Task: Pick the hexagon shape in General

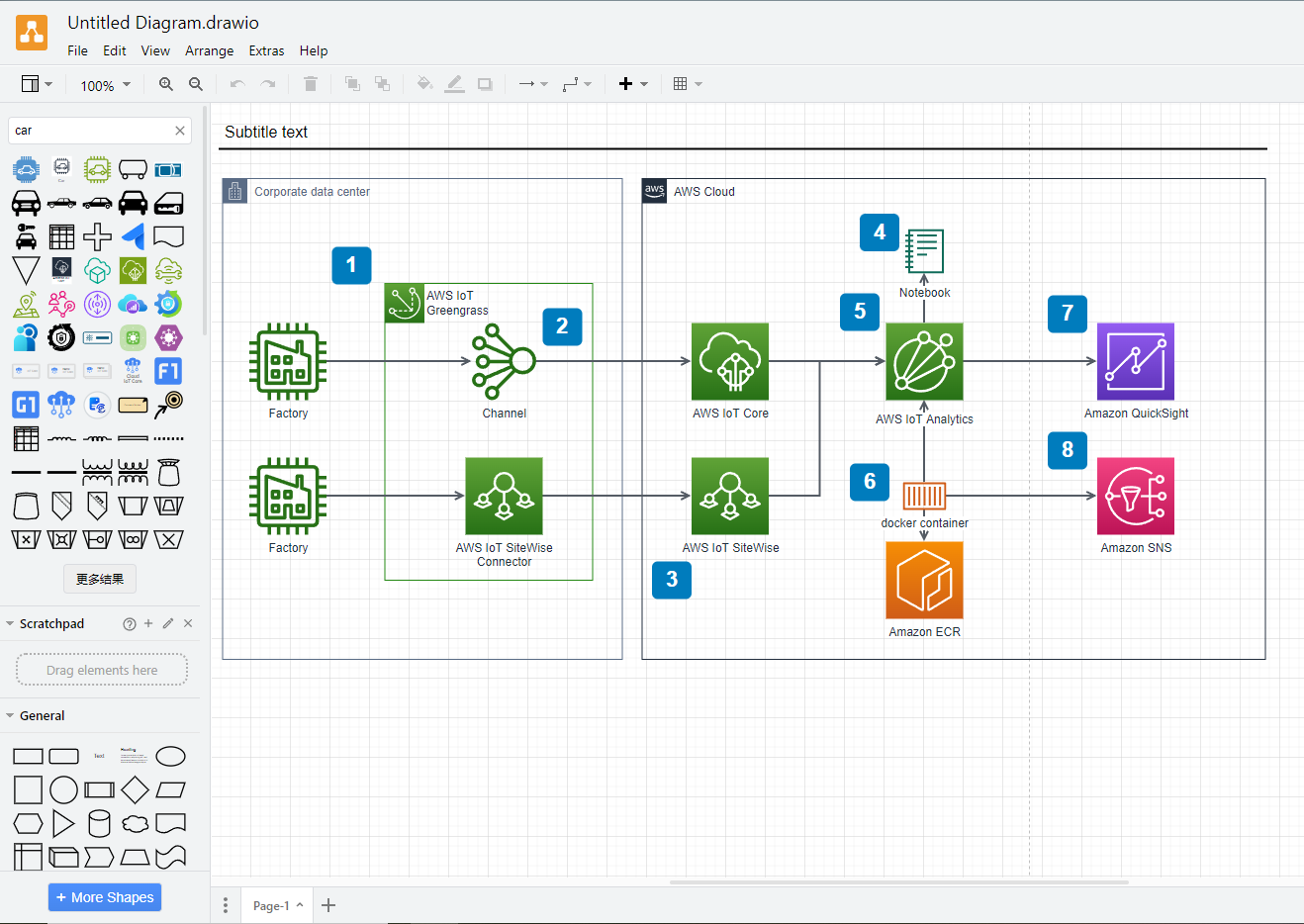Action: (x=28, y=823)
